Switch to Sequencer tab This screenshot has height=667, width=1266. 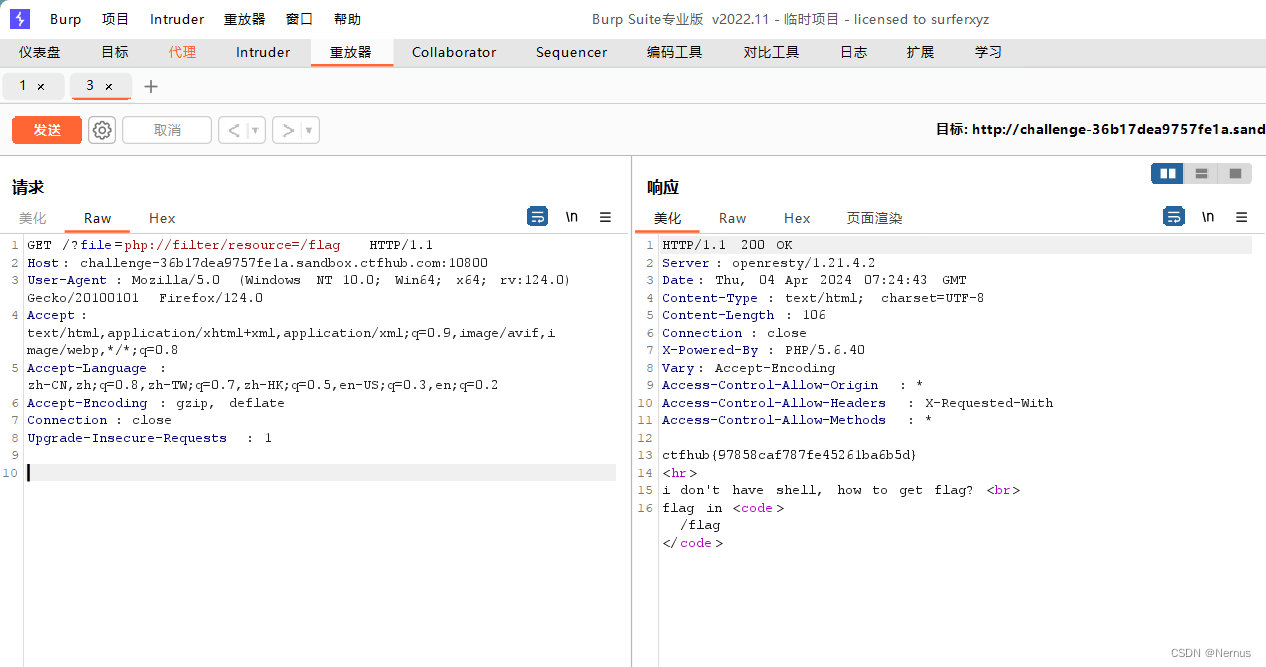click(571, 52)
